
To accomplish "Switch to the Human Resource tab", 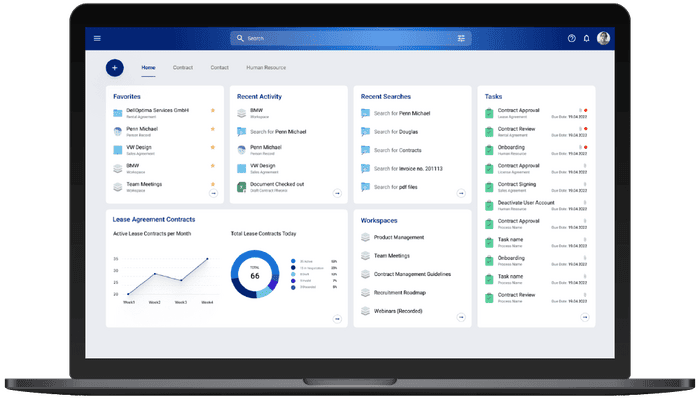I will coord(266,68).
